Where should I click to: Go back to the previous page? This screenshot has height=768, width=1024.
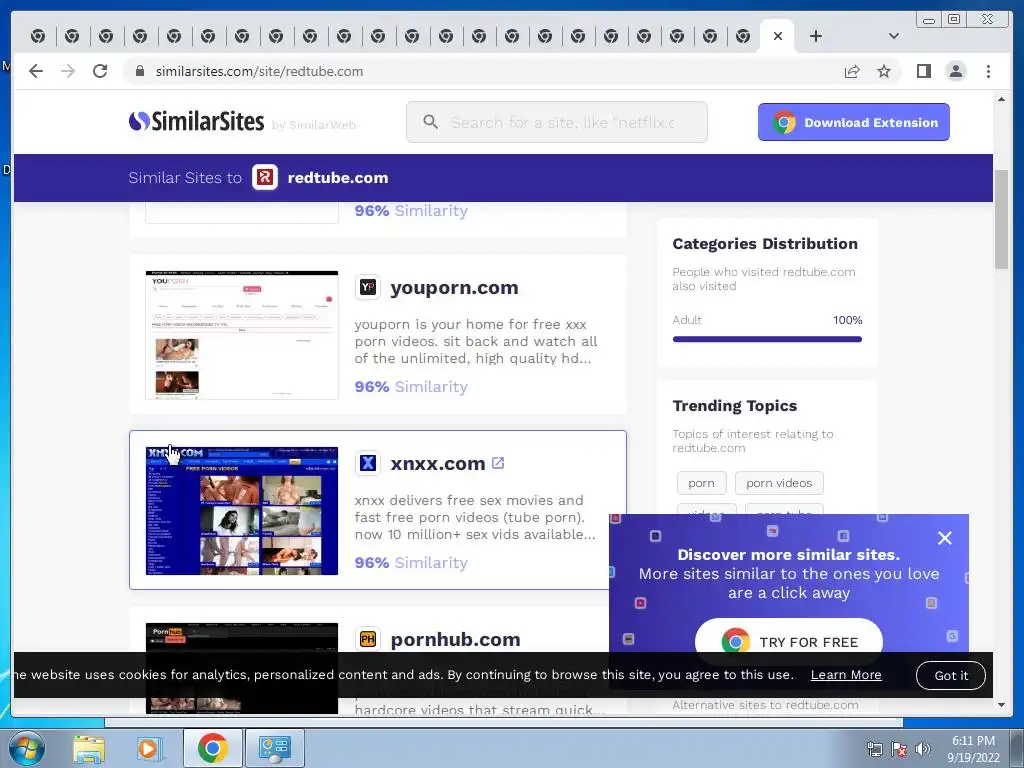[36, 71]
